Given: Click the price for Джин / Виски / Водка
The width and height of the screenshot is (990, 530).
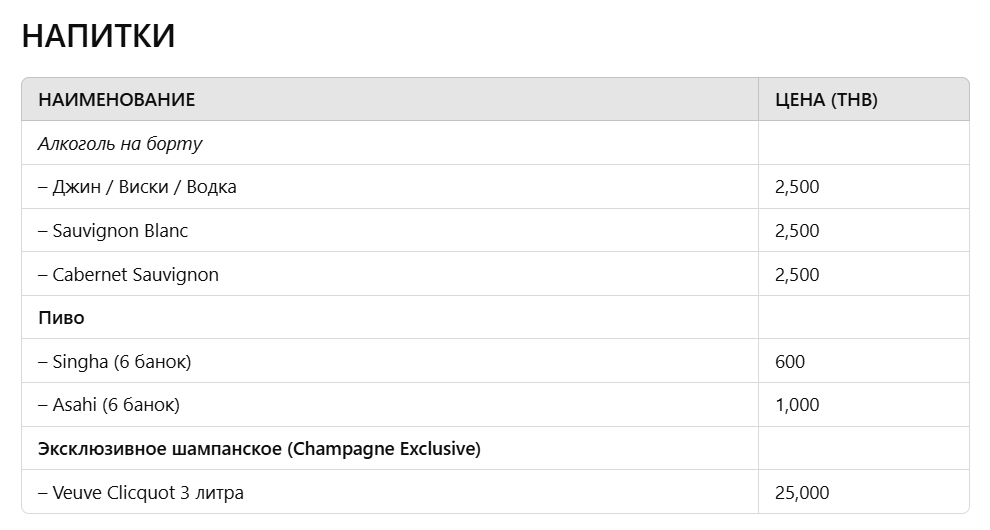Looking at the screenshot, I should [797, 187].
